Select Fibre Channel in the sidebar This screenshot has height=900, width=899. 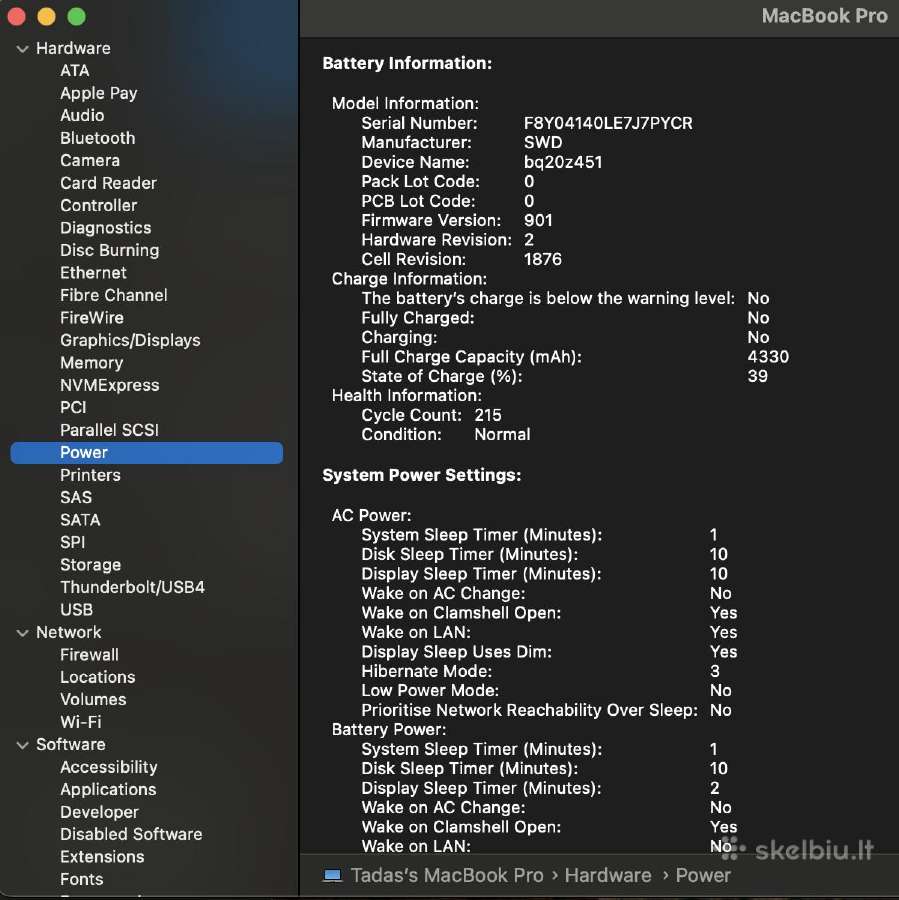point(114,295)
